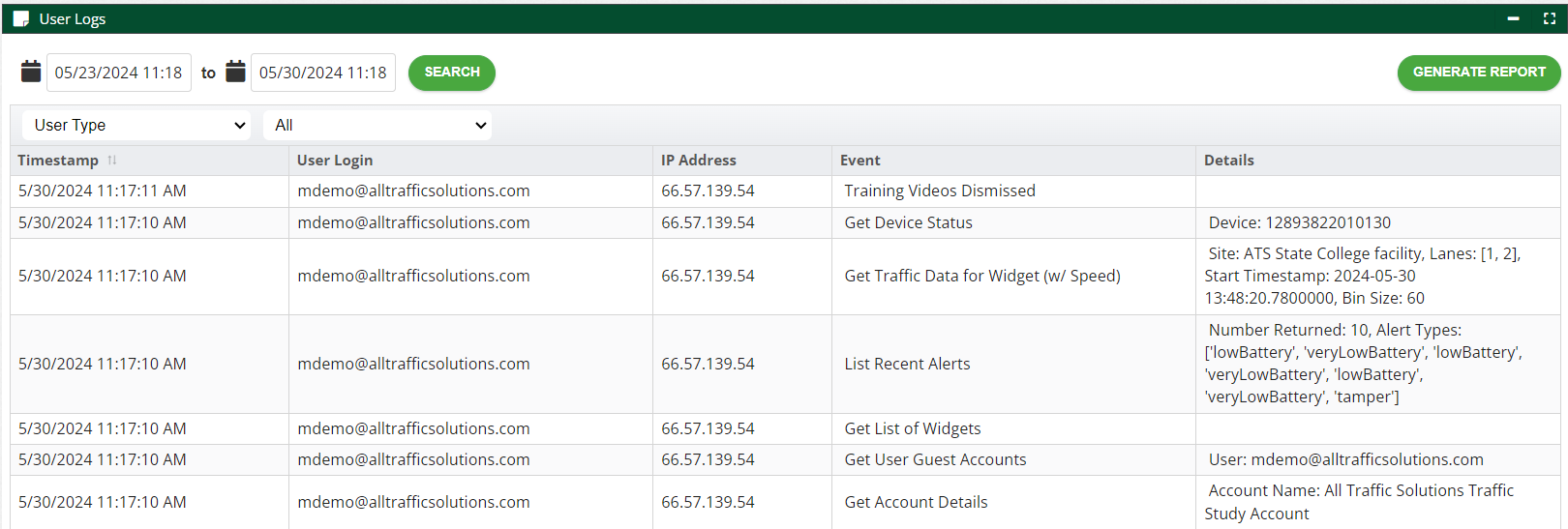Click the Event column header
Image resolution: width=1568 pixels, height=529 pixels.
point(859,161)
